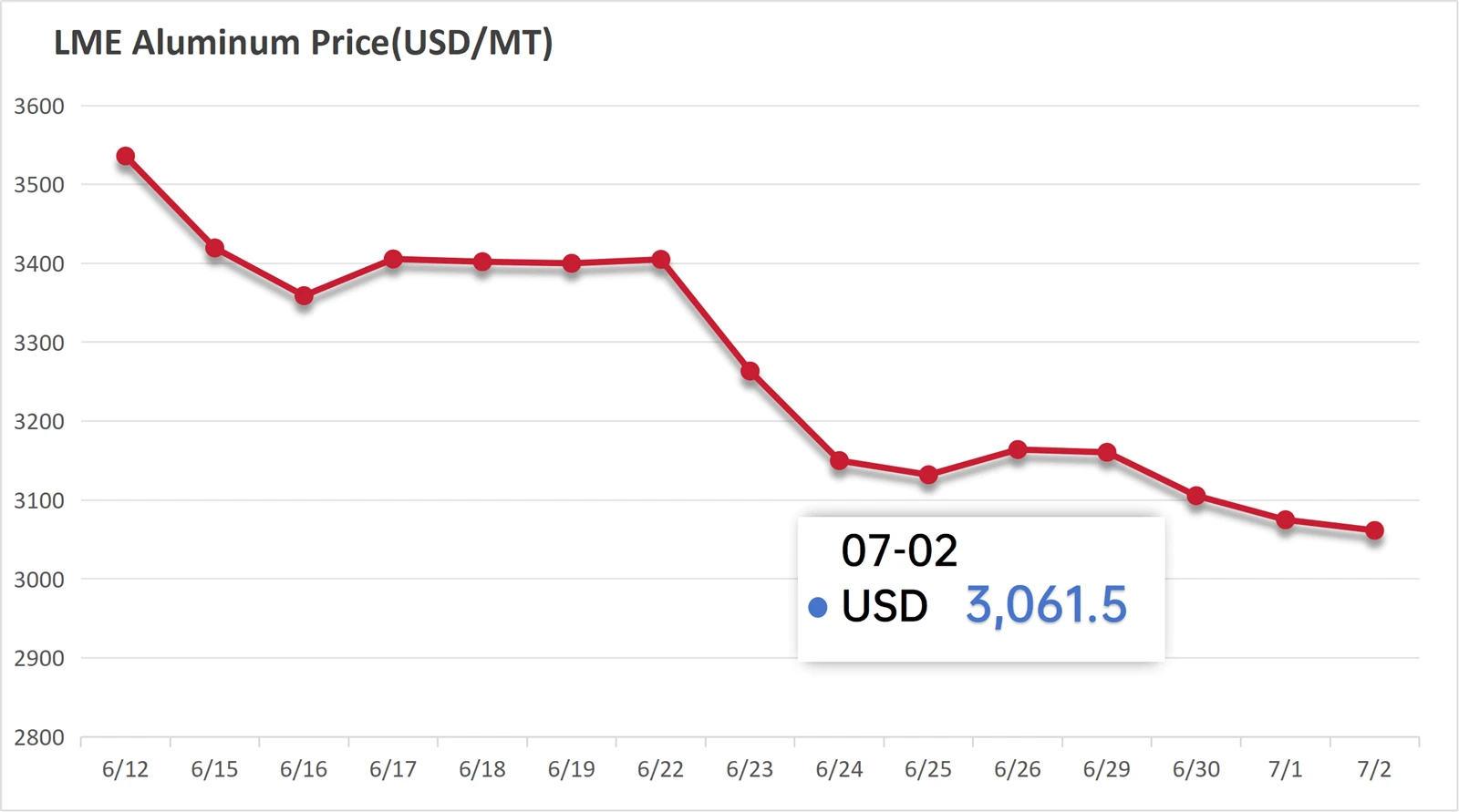Click the 6/22 data point marker
Image resolution: width=1459 pixels, height=812 pixels.
click(x=661, y=260)
